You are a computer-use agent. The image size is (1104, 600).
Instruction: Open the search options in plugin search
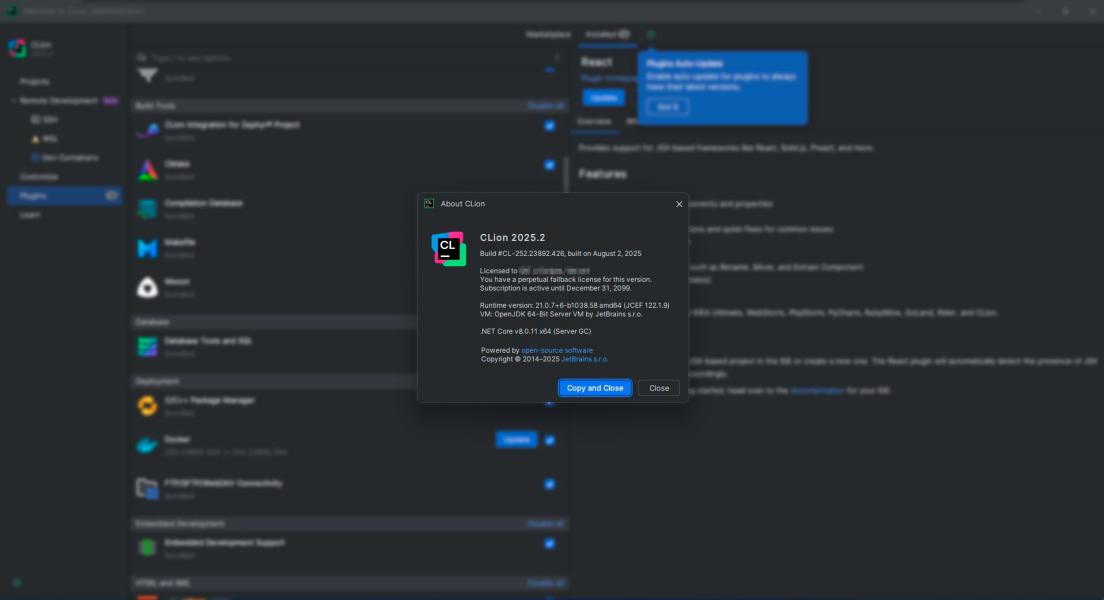tap(141, 58)
